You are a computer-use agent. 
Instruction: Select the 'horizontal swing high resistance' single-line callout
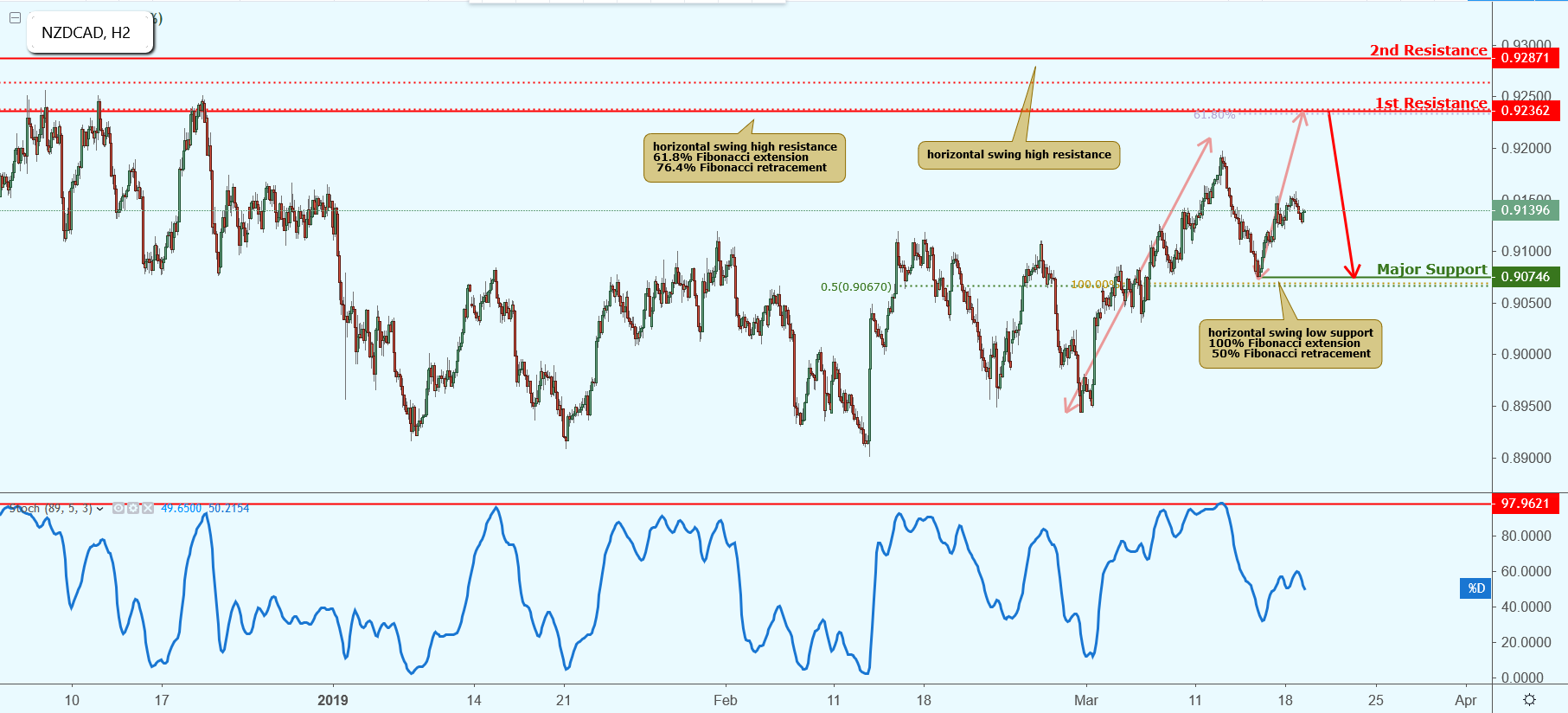point(1019,155)
